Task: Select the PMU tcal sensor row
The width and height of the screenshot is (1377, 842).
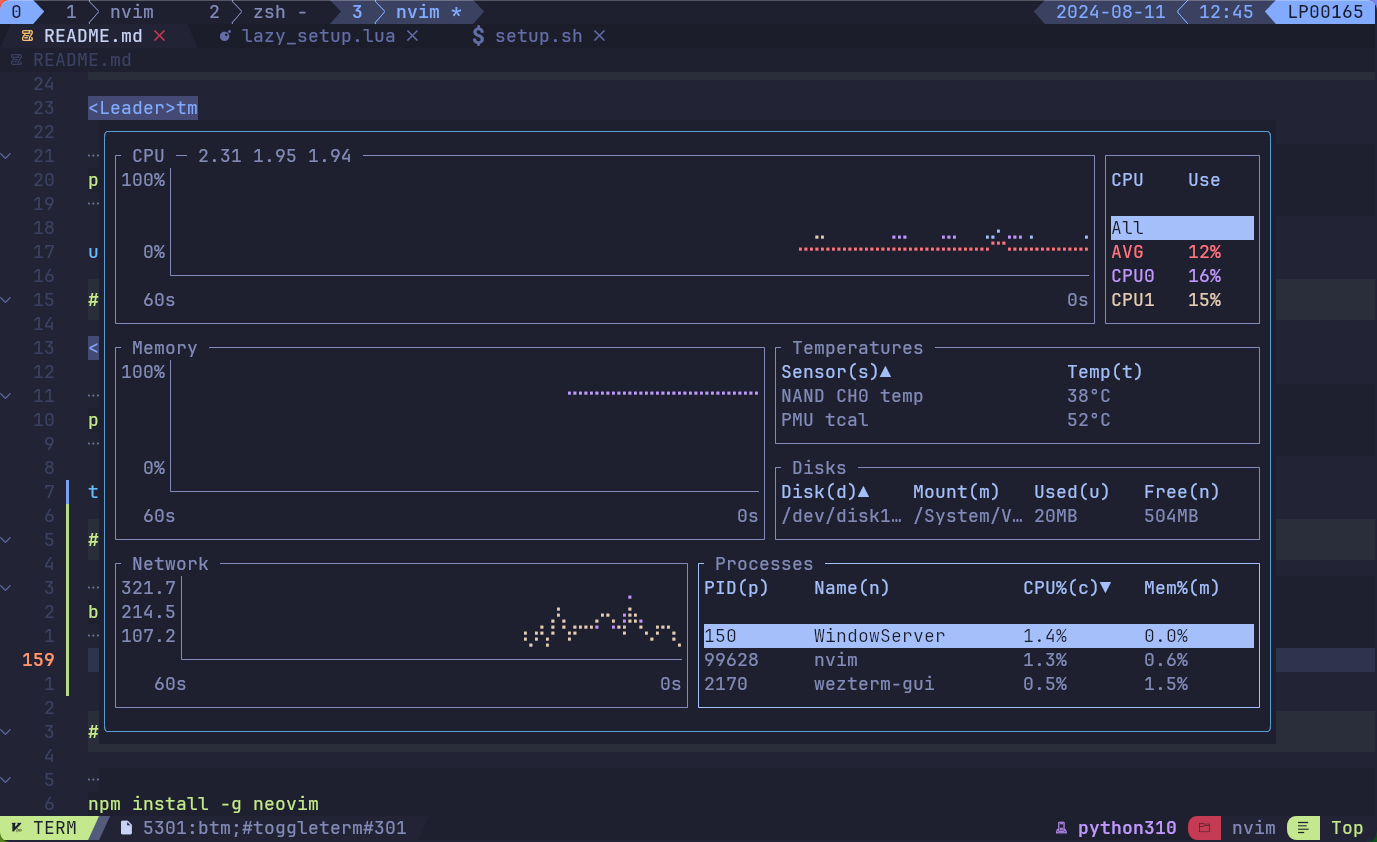Action: [x=1017, y=420]
